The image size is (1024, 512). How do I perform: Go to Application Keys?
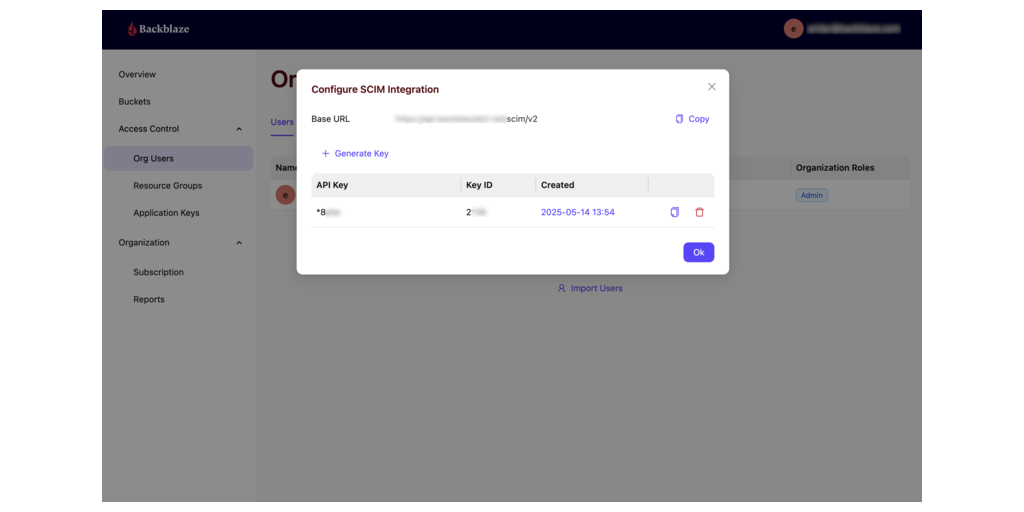(x=166, y=213)
